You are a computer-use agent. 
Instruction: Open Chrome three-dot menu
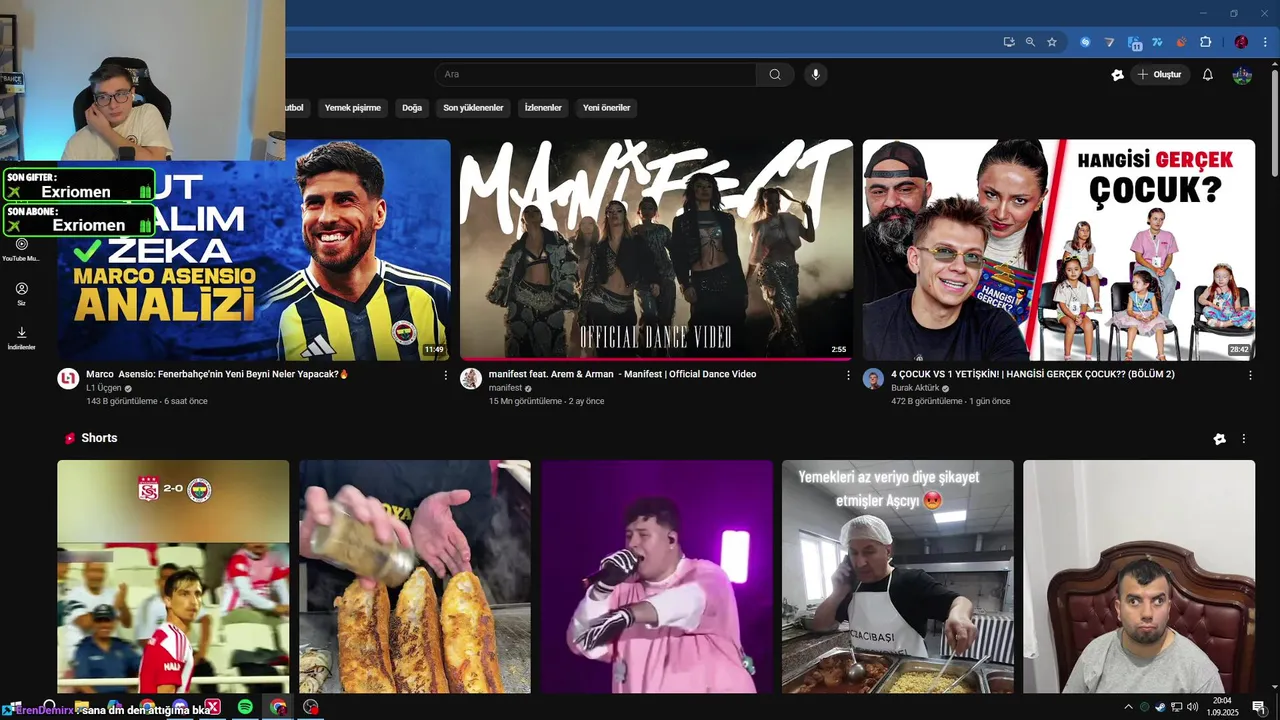click(x=1265, y=42)
